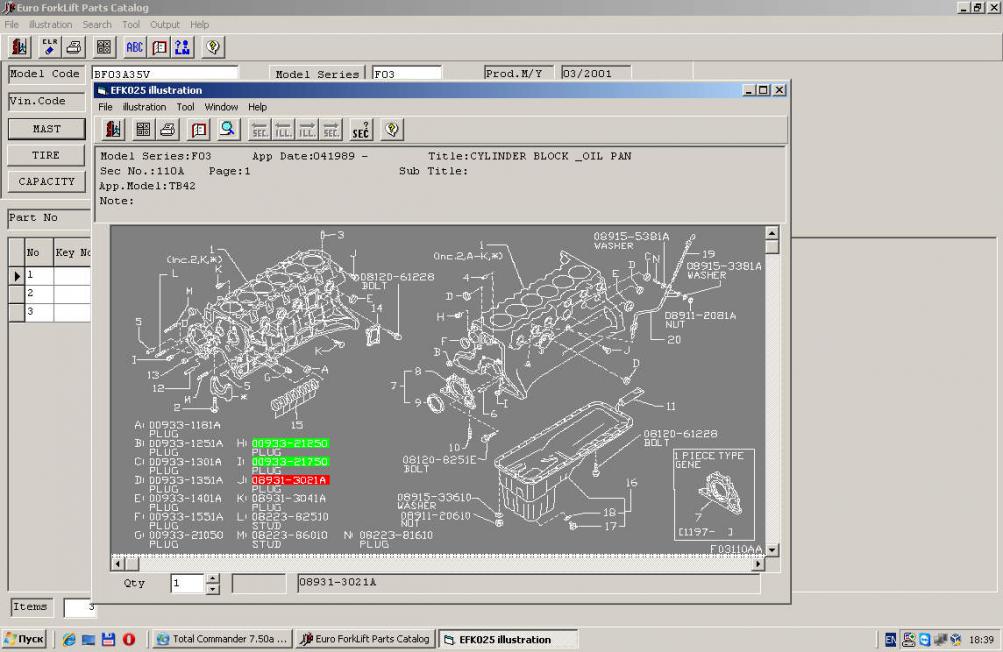
Task: Go to next section with right SEC arrow
Action: (x=331, y=130)
